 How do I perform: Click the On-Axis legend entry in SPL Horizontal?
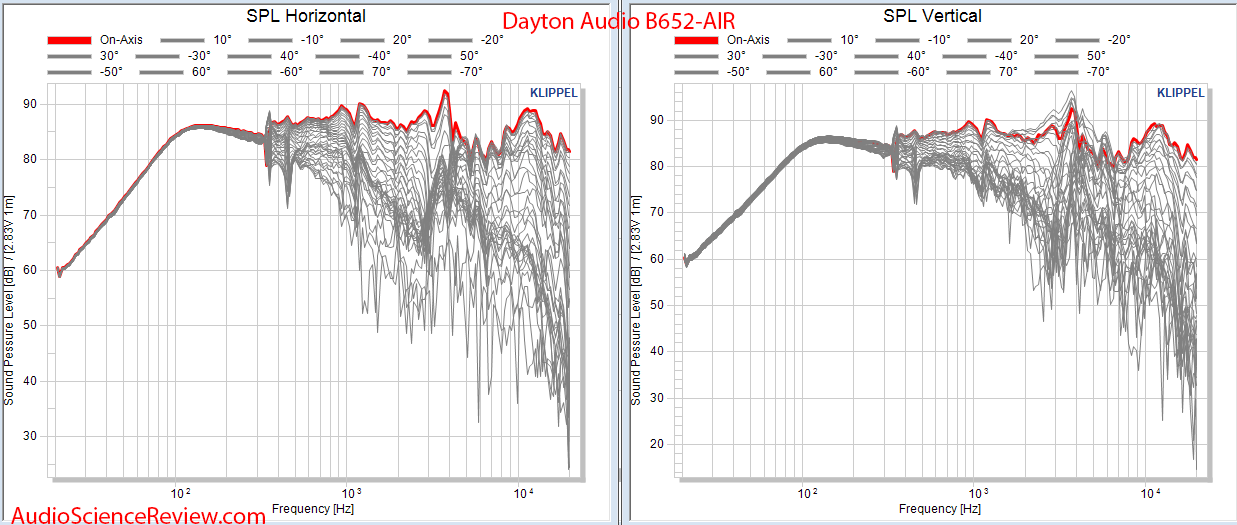[95, 40]
